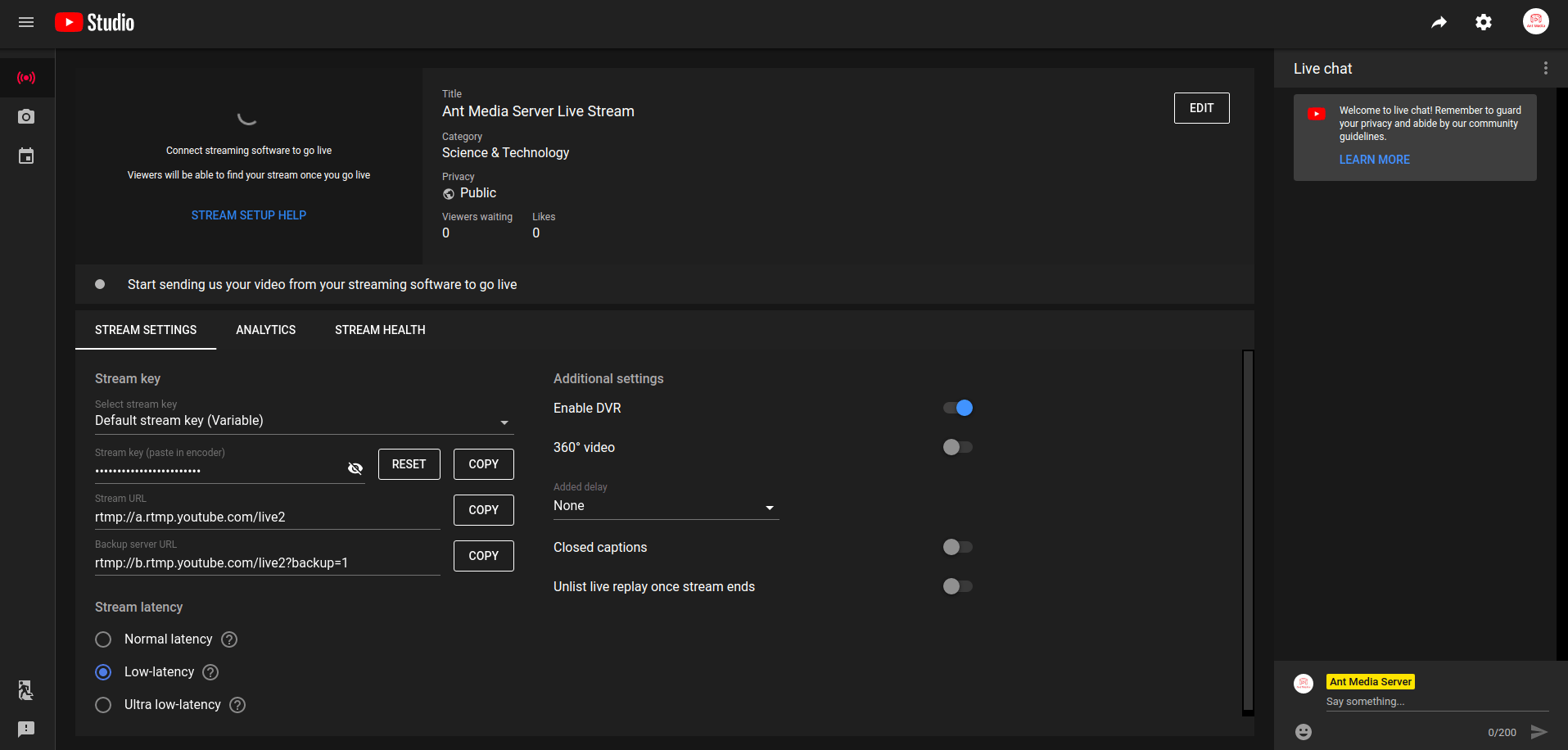Copy the Backup server URL
Image resolution: width=1568 pixels, height=750 pixels.
(x=483, y=556)
